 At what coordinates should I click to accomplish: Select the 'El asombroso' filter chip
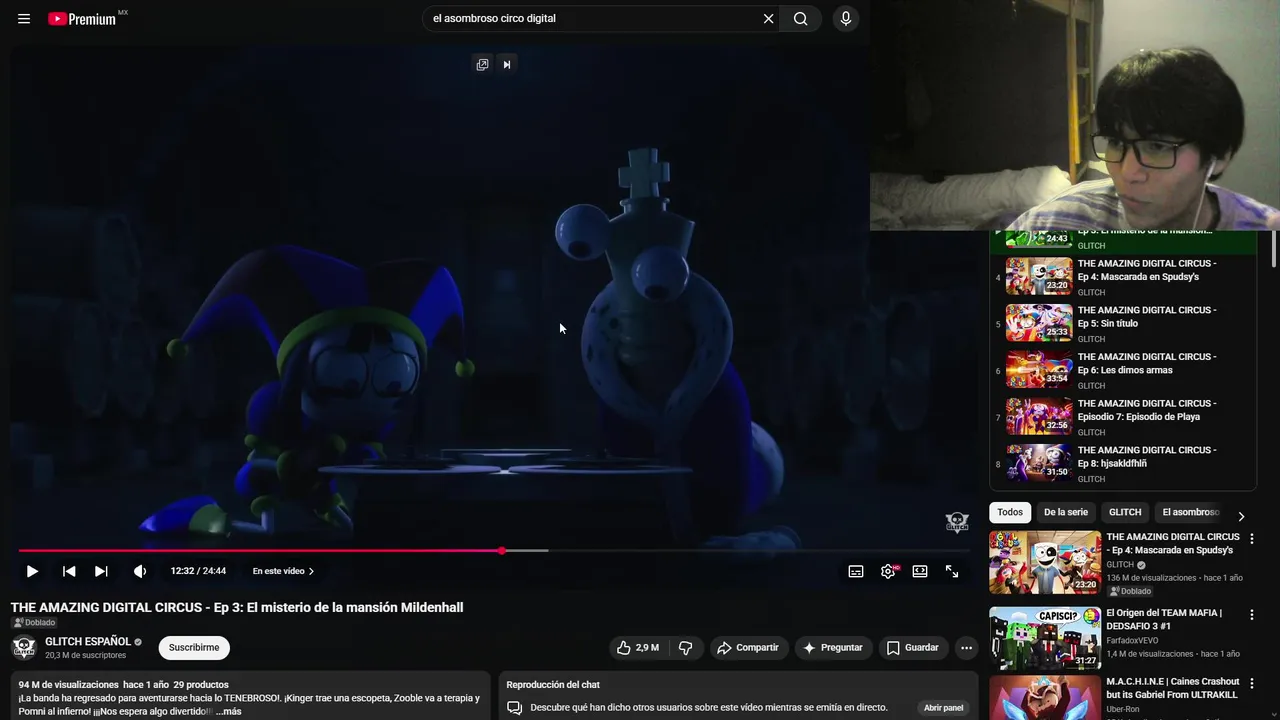click(x=1190, y=512)
